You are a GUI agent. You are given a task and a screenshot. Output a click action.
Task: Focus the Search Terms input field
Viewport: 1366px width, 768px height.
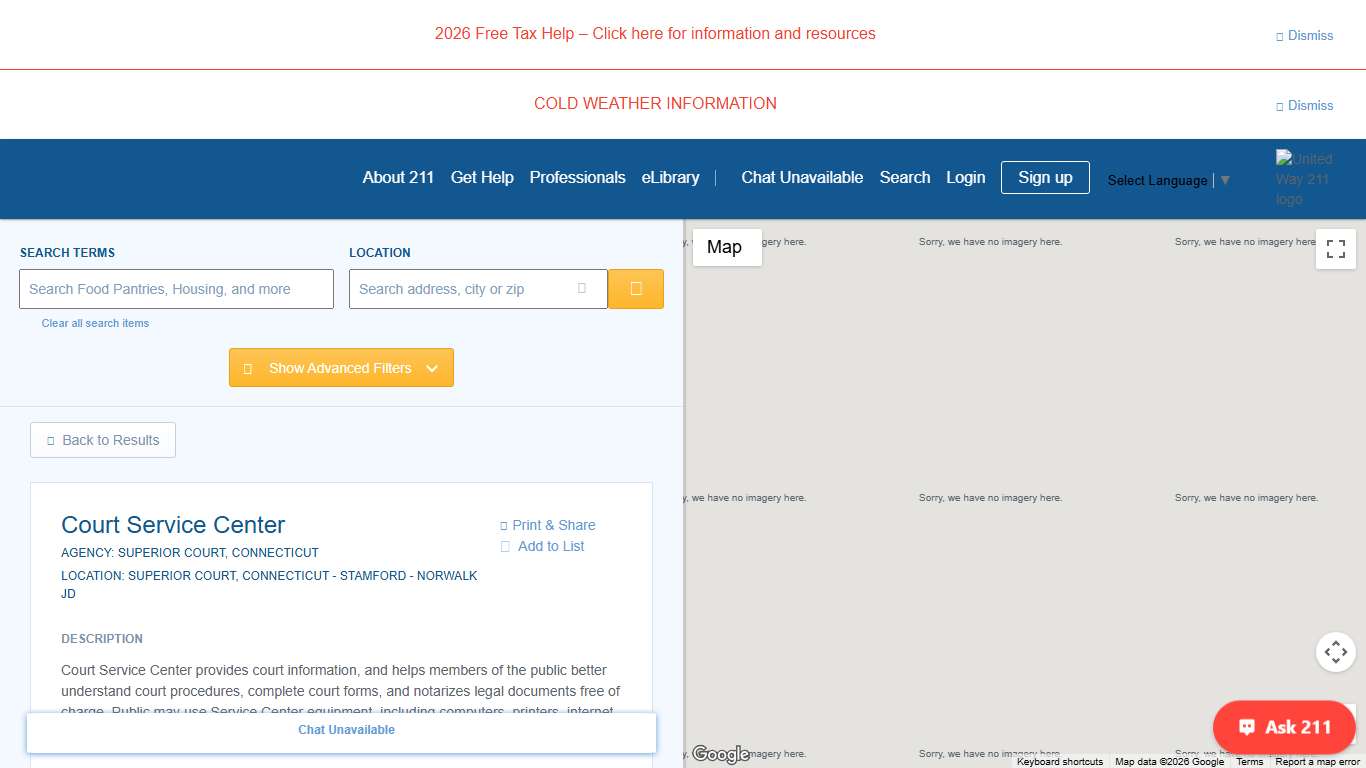point(176,289)
